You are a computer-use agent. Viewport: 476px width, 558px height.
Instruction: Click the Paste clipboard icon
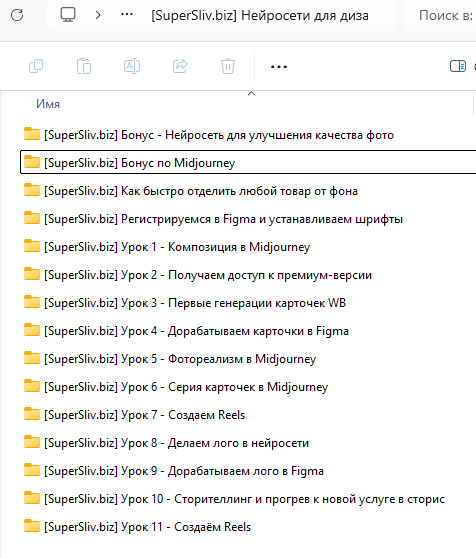(x=84, y=66)
